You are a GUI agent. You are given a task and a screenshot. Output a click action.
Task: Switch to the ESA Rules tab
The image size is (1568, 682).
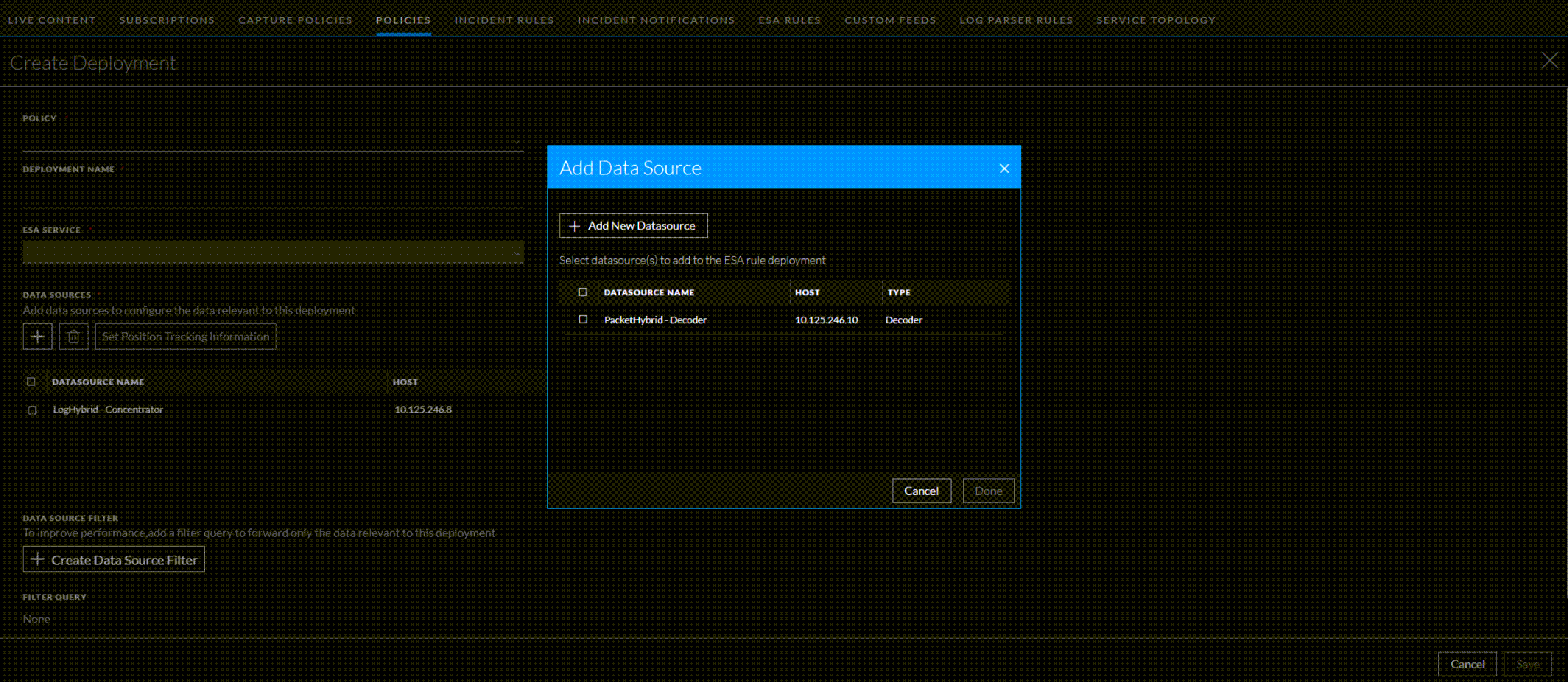[x=789, y=20]
